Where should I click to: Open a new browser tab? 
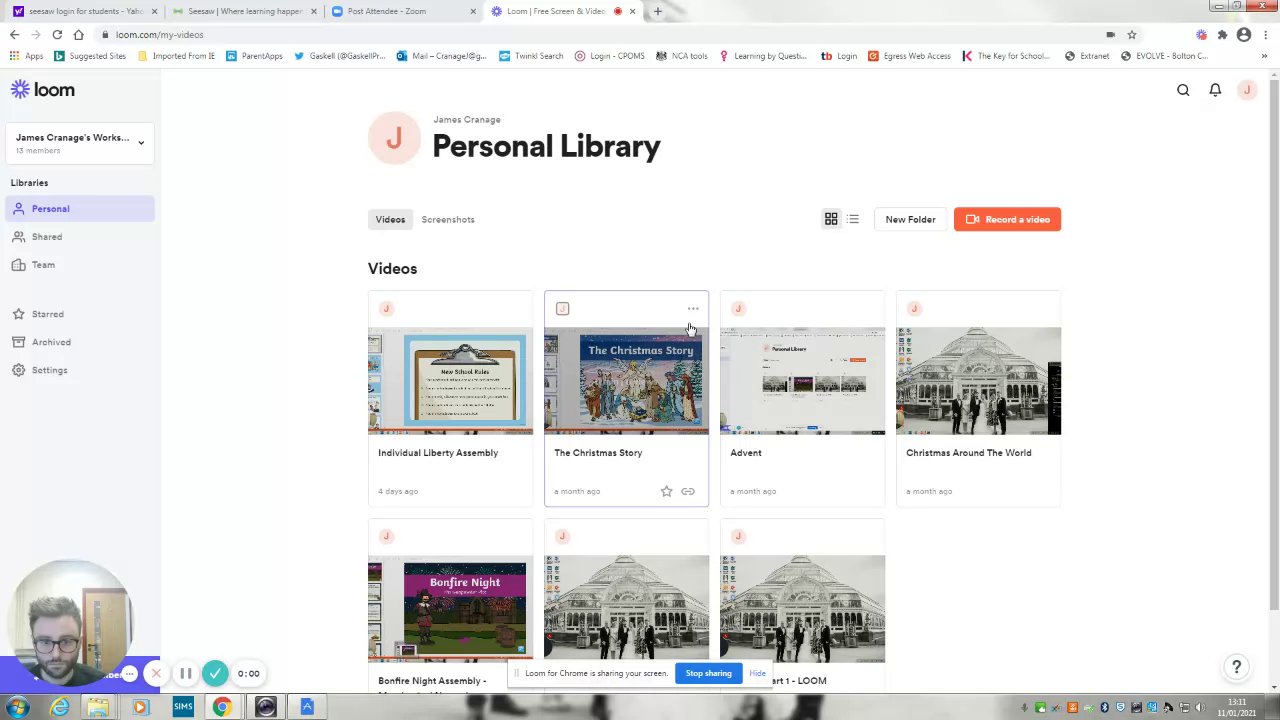click(657, 11)
